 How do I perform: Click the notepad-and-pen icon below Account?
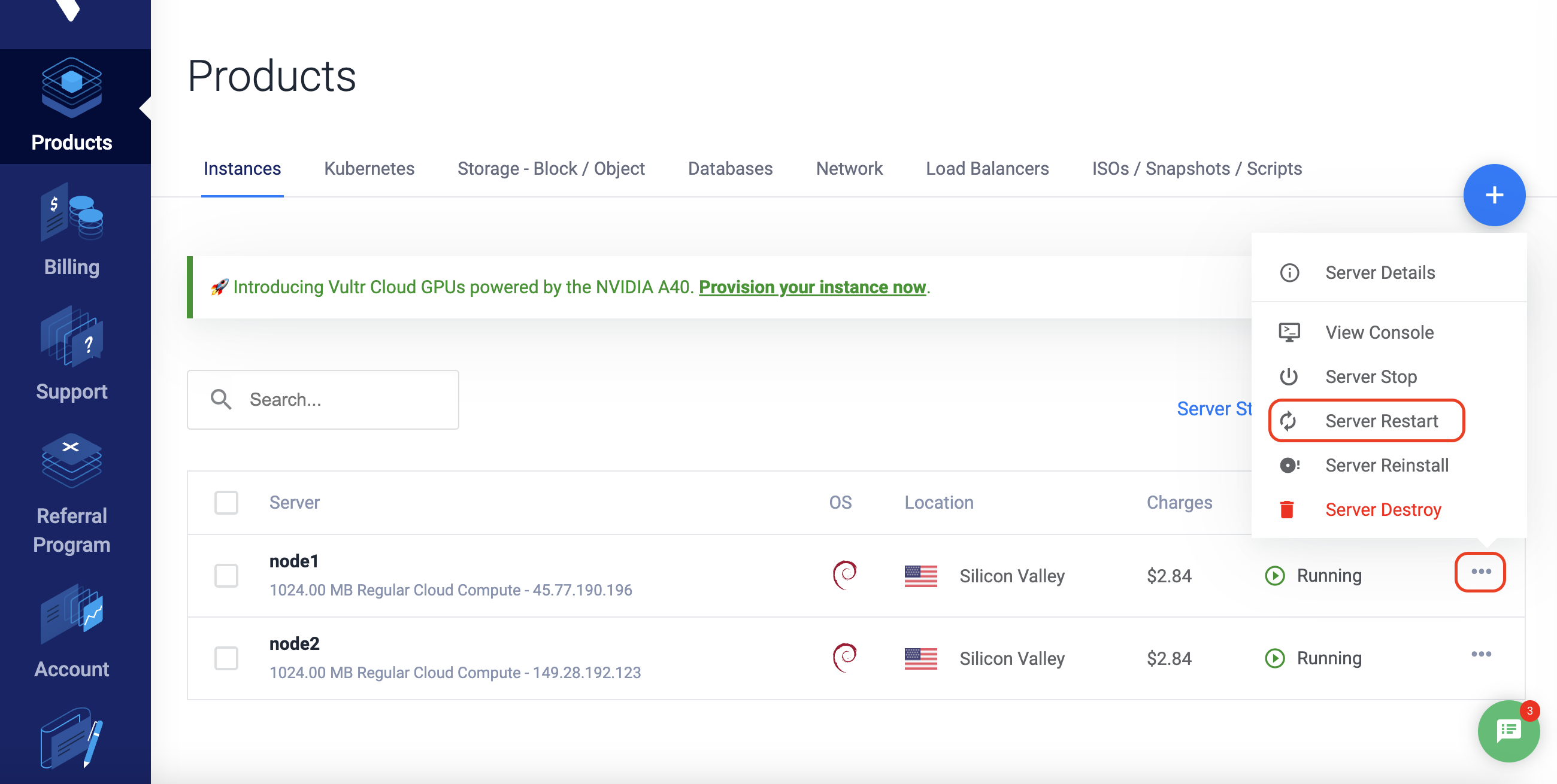click(72, 739)
